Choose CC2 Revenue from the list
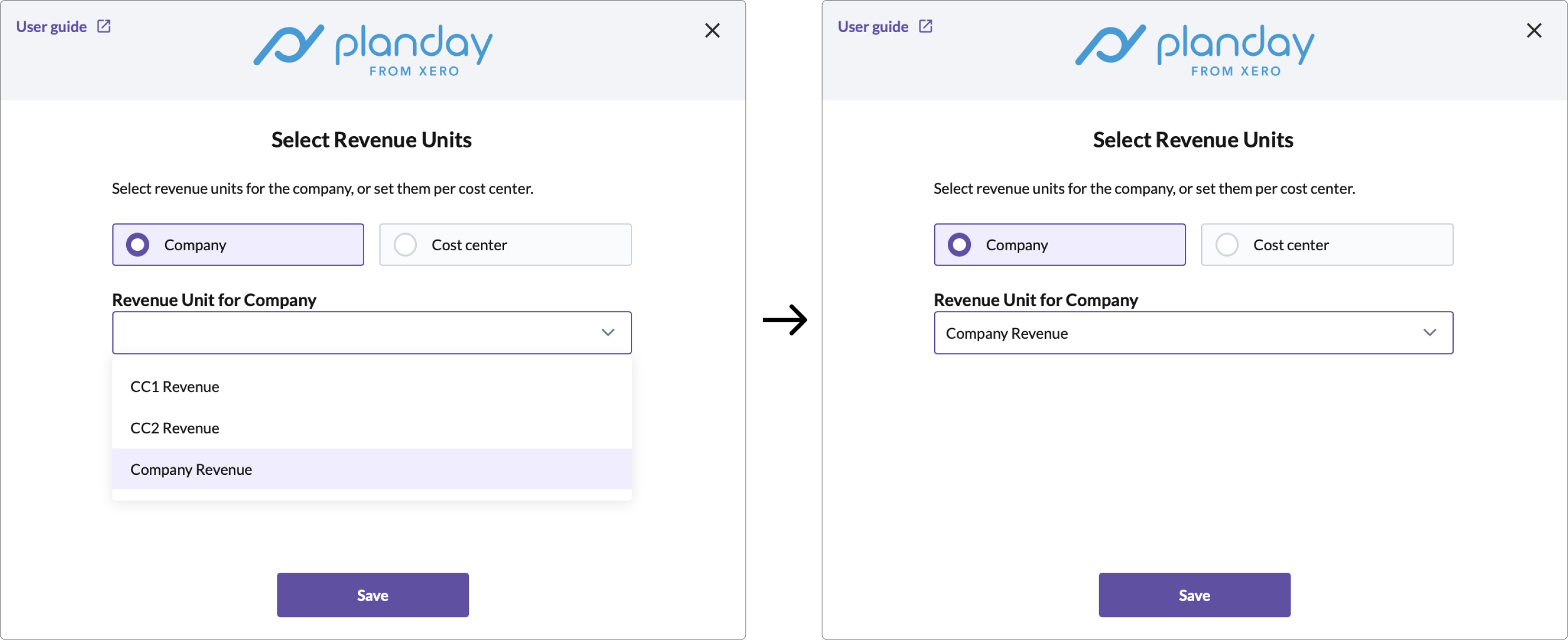 tap(372, 428)
